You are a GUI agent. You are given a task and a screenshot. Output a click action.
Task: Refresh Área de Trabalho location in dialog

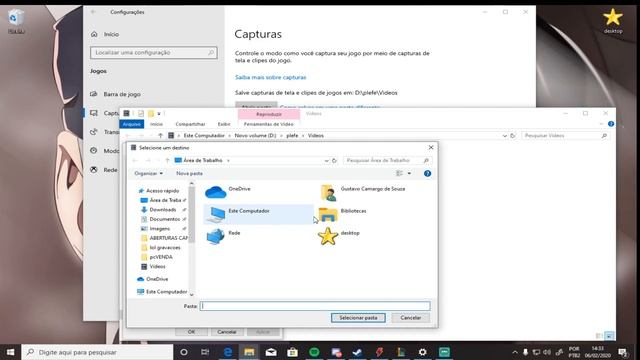pyautogui.click(x=334, y=160)
